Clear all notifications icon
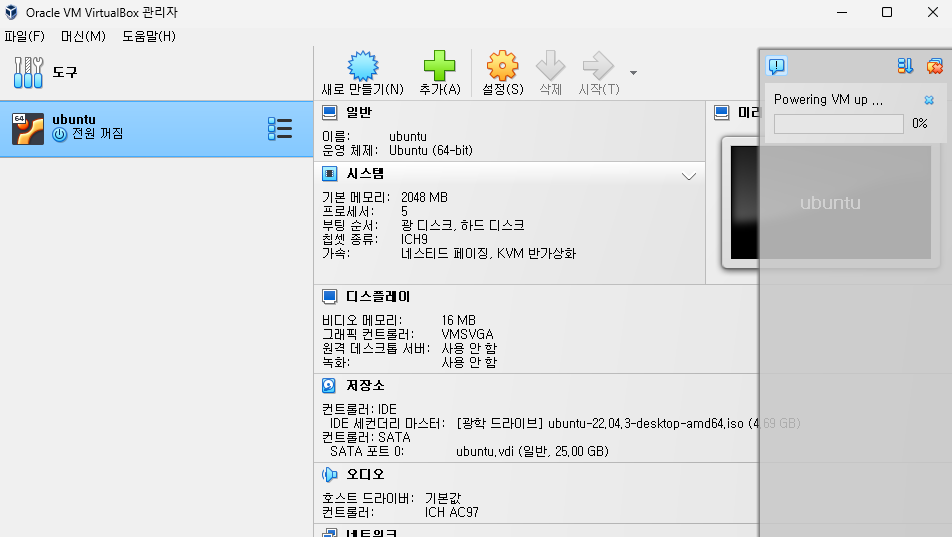The width and height of the screenshot is (952, 537). pos(934,66)
